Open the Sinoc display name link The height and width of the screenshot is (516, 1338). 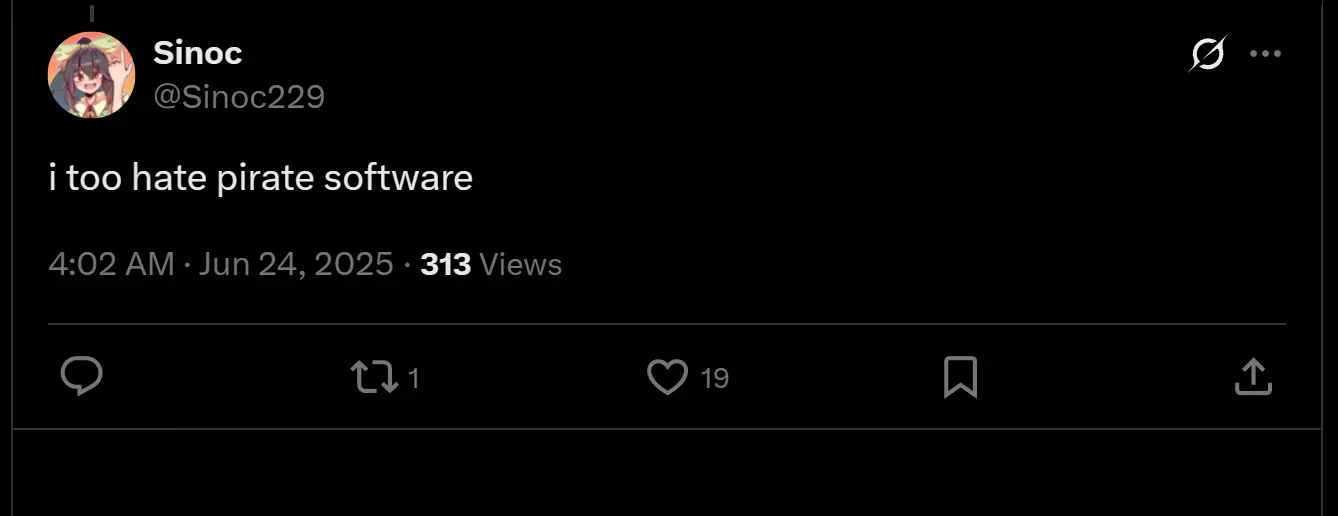click(198, 53)
